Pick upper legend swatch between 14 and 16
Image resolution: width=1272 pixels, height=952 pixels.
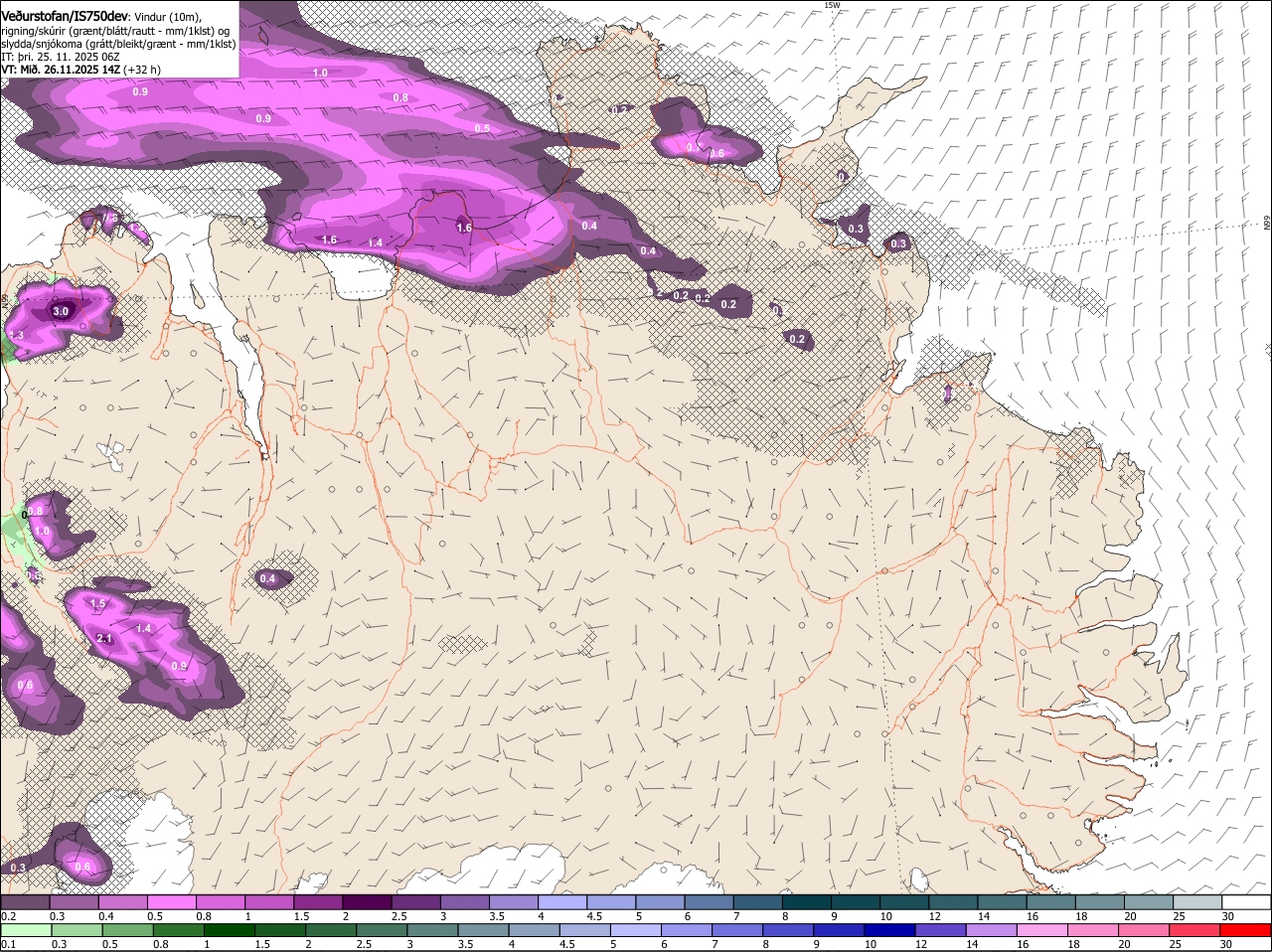click(1001, 902)
